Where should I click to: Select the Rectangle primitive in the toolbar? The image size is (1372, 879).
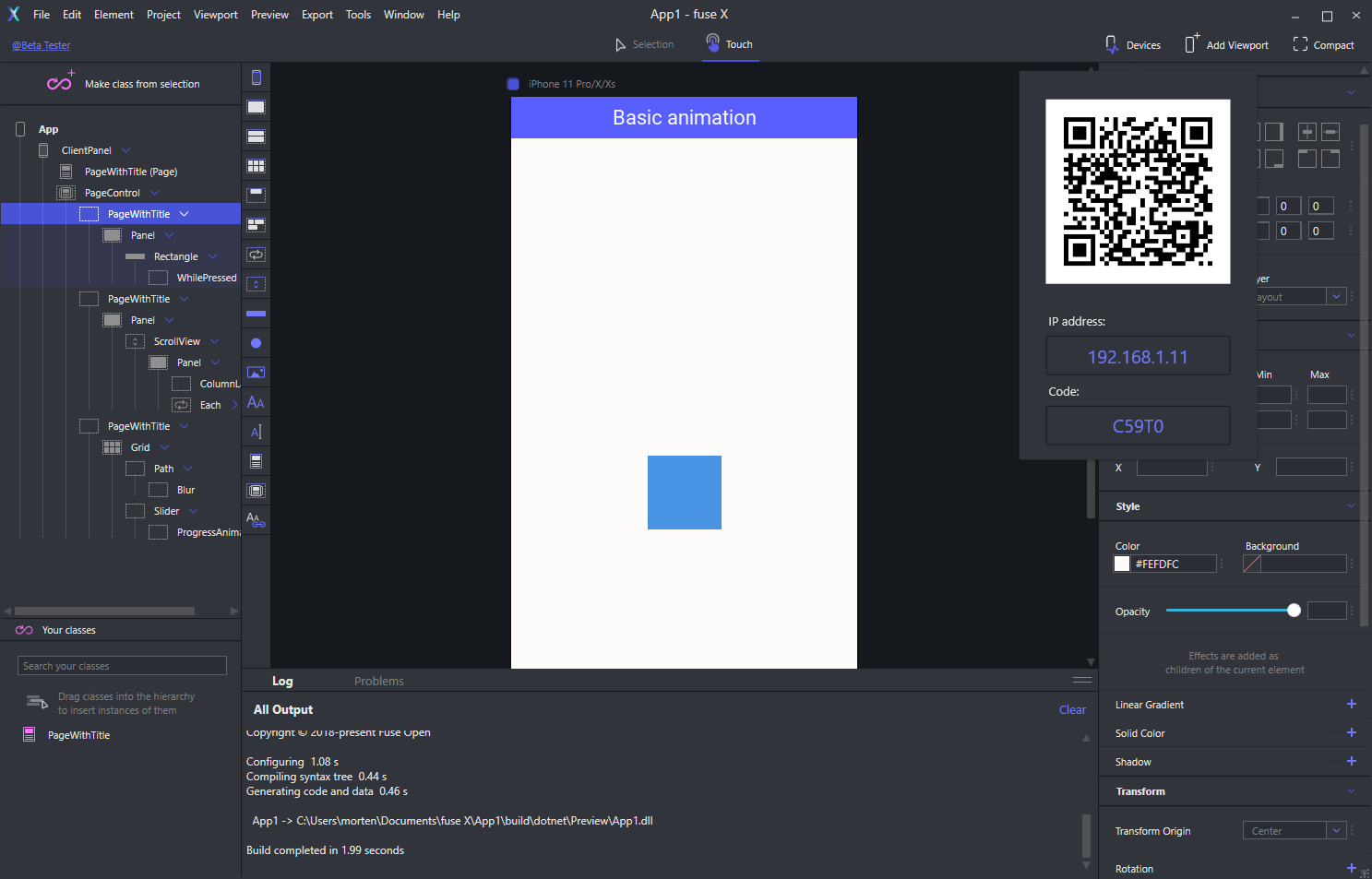coord(256,314)
